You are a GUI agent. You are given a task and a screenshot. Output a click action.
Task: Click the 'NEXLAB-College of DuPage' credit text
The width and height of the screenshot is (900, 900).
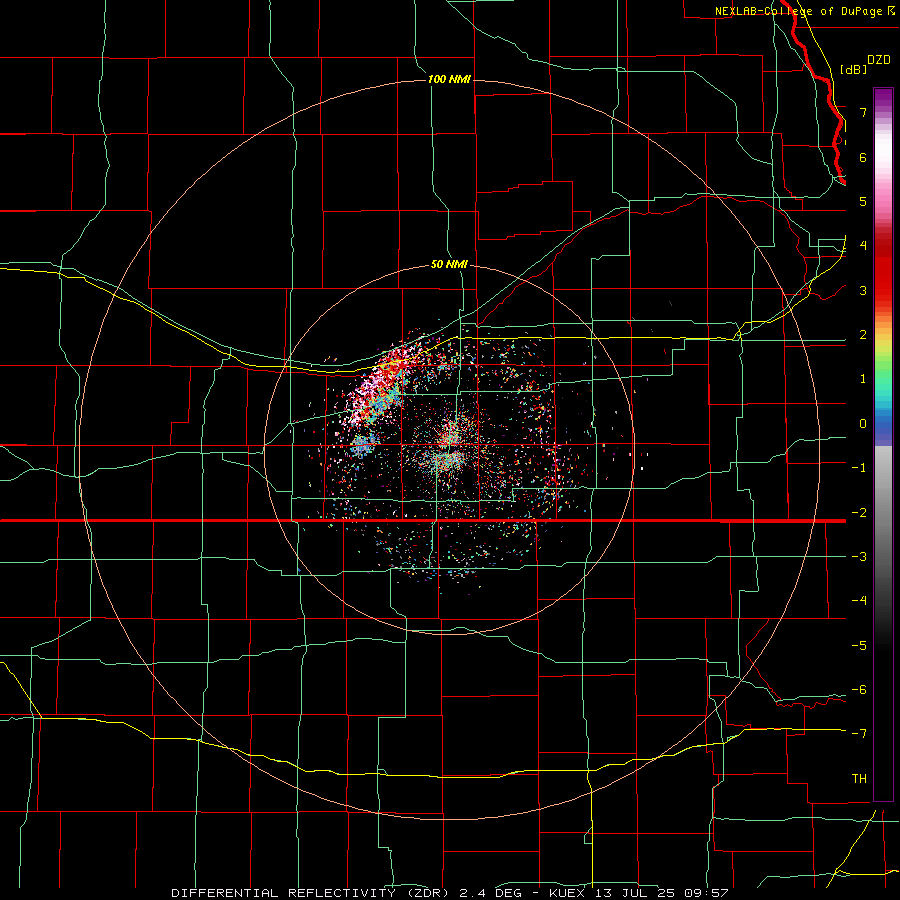coord(799,11)
